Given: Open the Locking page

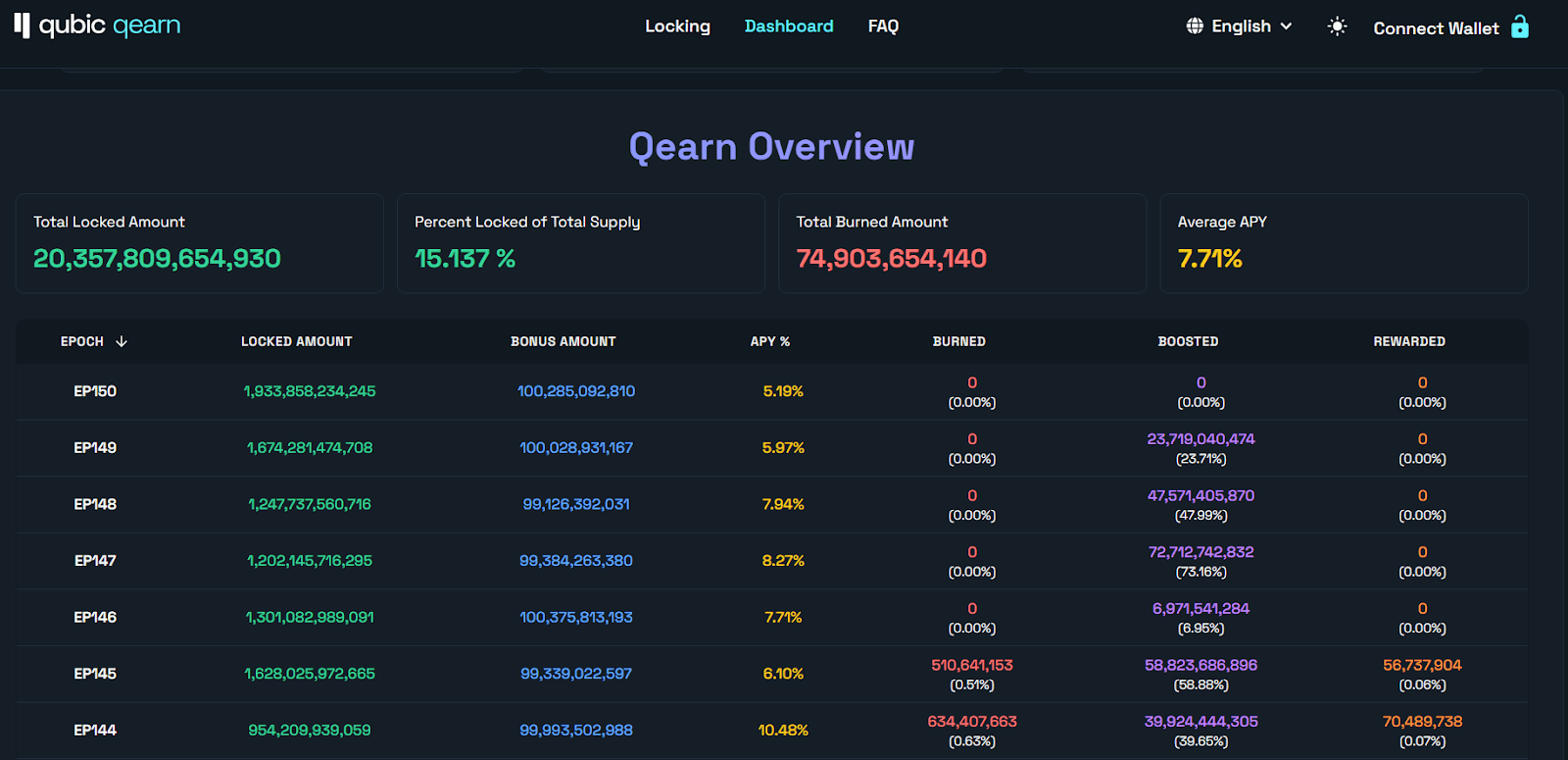Looking at the screenshot, I should [677, 26].
